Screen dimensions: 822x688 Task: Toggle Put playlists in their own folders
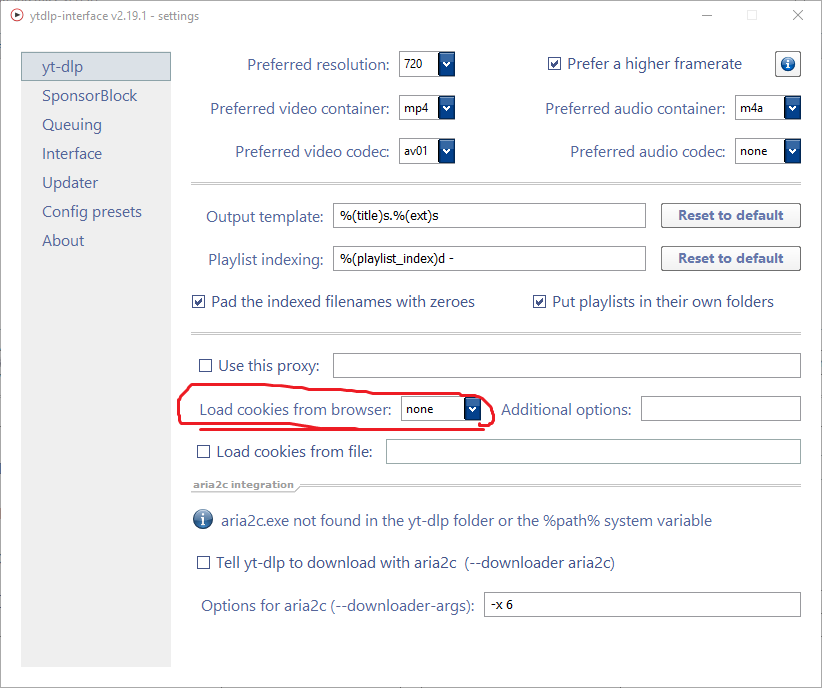[539, 302]
